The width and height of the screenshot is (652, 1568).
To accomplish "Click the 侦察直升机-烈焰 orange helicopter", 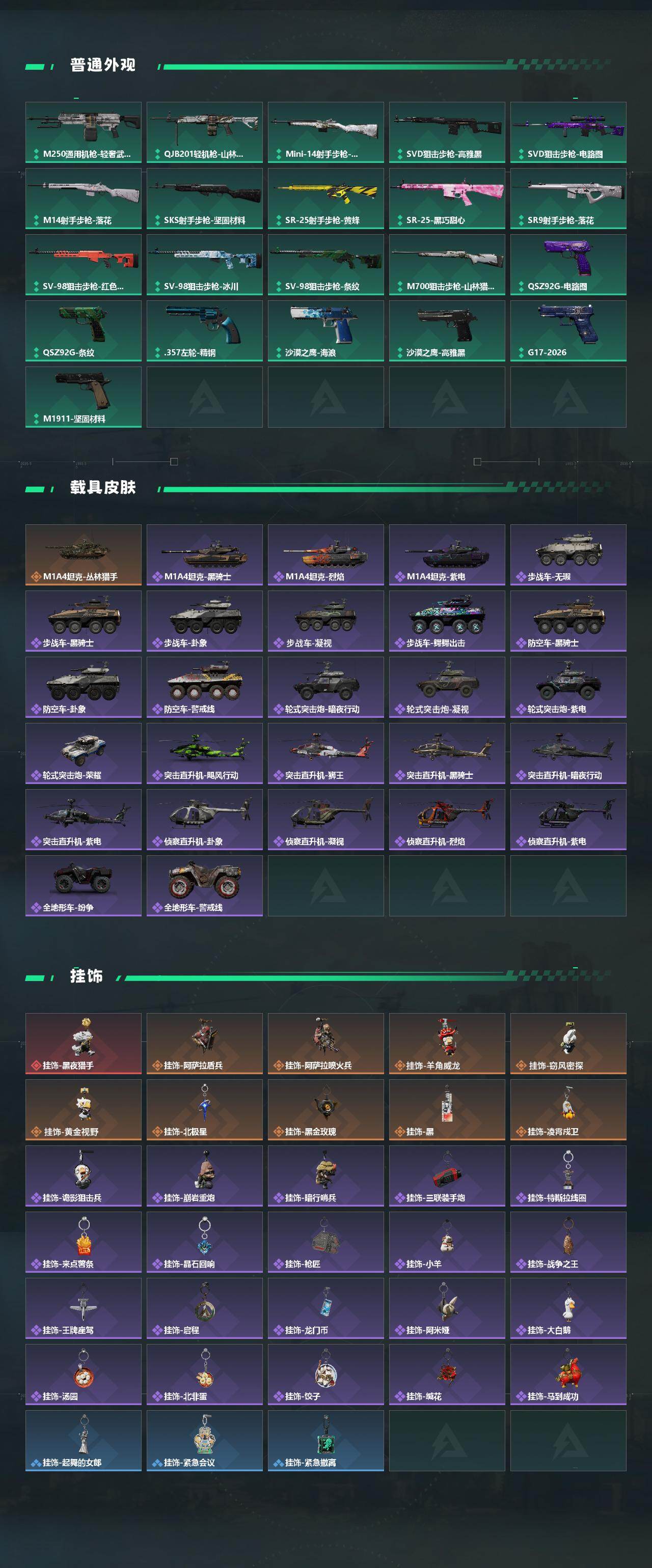I will 447,819.
